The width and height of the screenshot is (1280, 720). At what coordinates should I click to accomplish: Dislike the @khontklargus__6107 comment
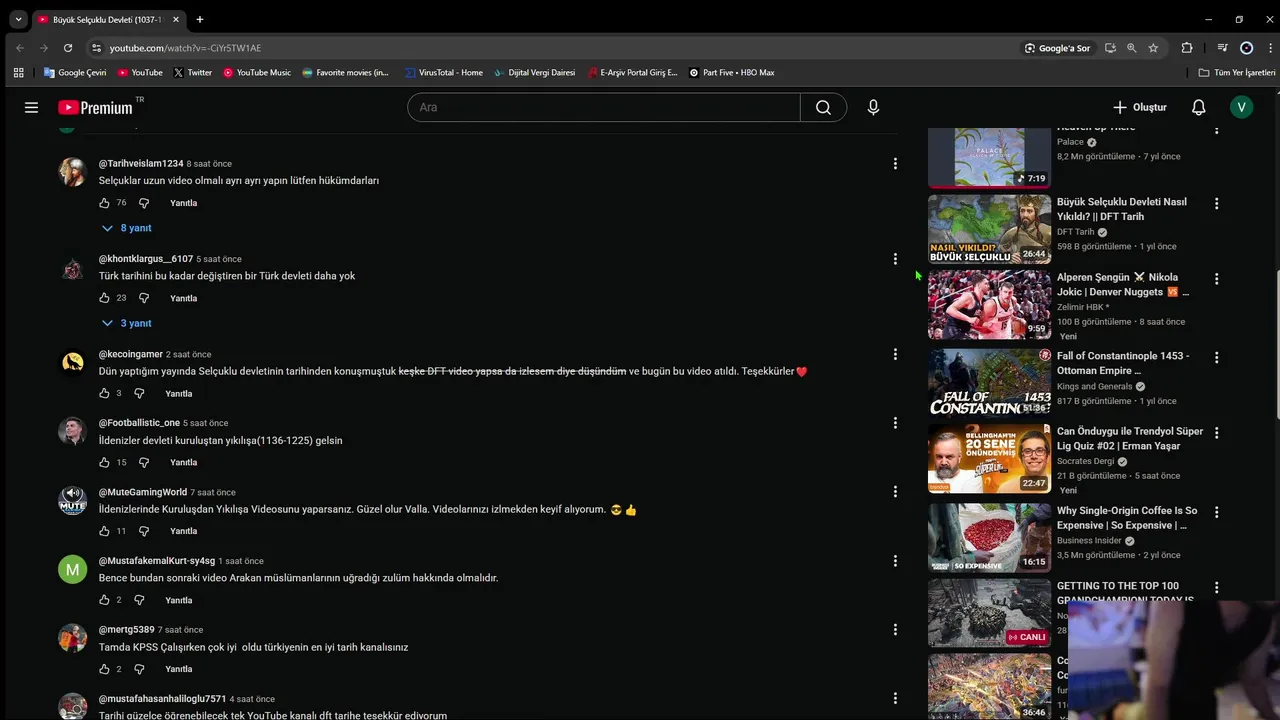click(144, 298)
